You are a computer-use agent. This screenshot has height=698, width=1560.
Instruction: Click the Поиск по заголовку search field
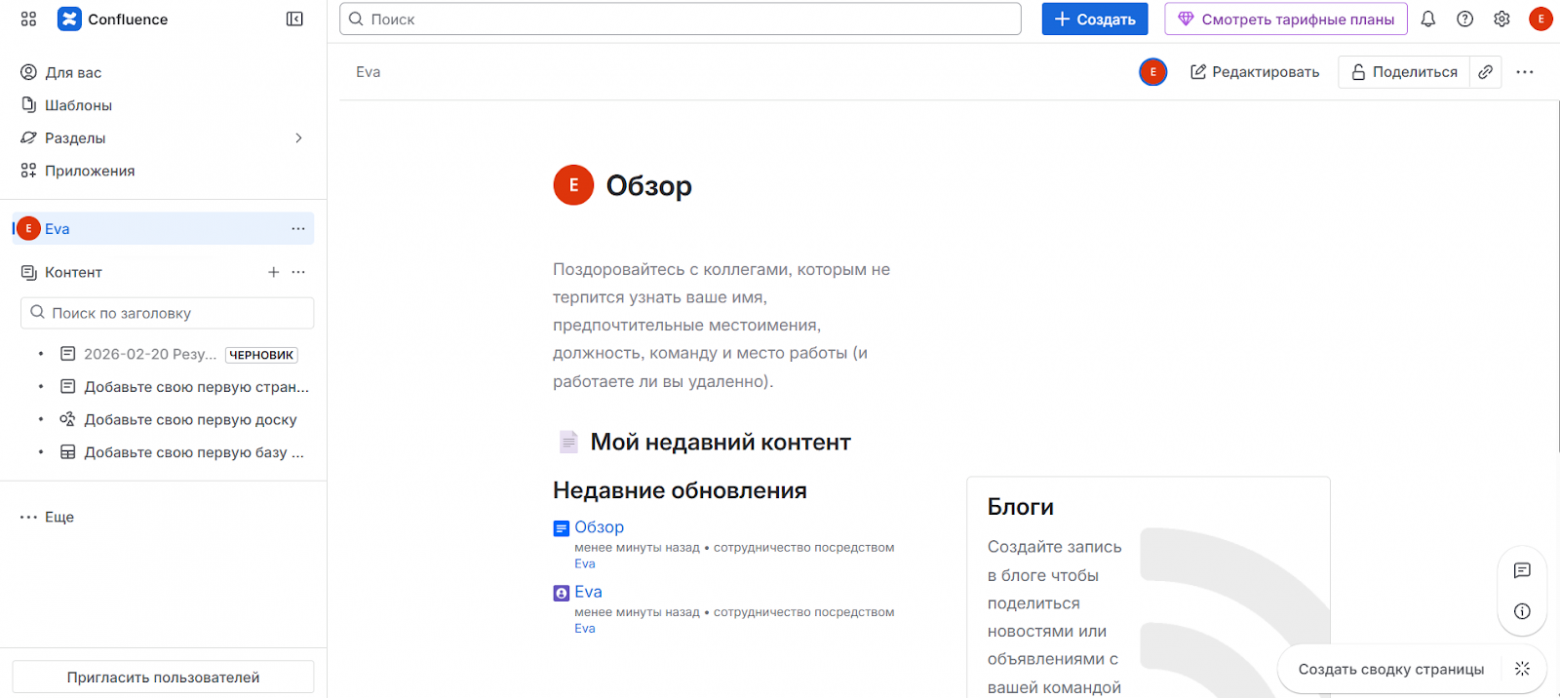pos(166,313)
